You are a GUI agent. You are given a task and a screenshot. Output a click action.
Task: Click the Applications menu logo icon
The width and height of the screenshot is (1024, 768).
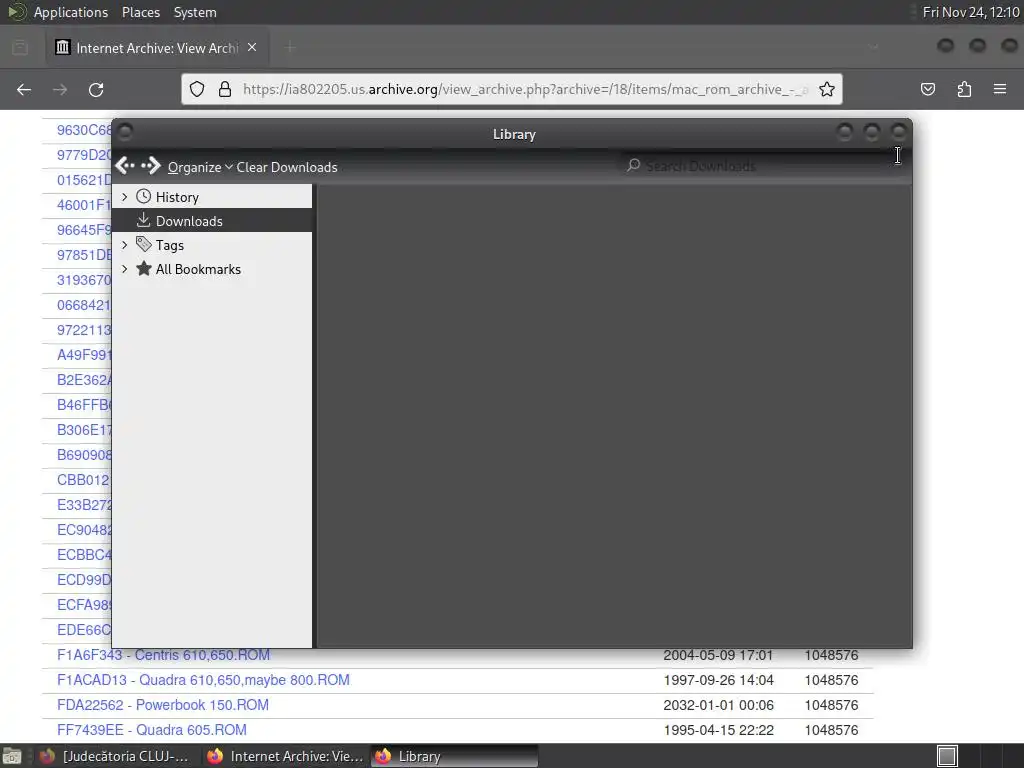coord(16,12)
